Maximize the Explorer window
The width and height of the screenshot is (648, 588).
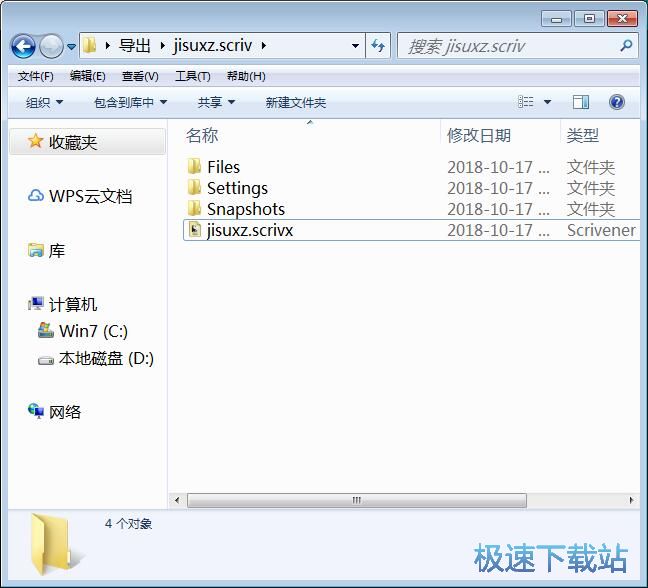(x=589, y=19)
